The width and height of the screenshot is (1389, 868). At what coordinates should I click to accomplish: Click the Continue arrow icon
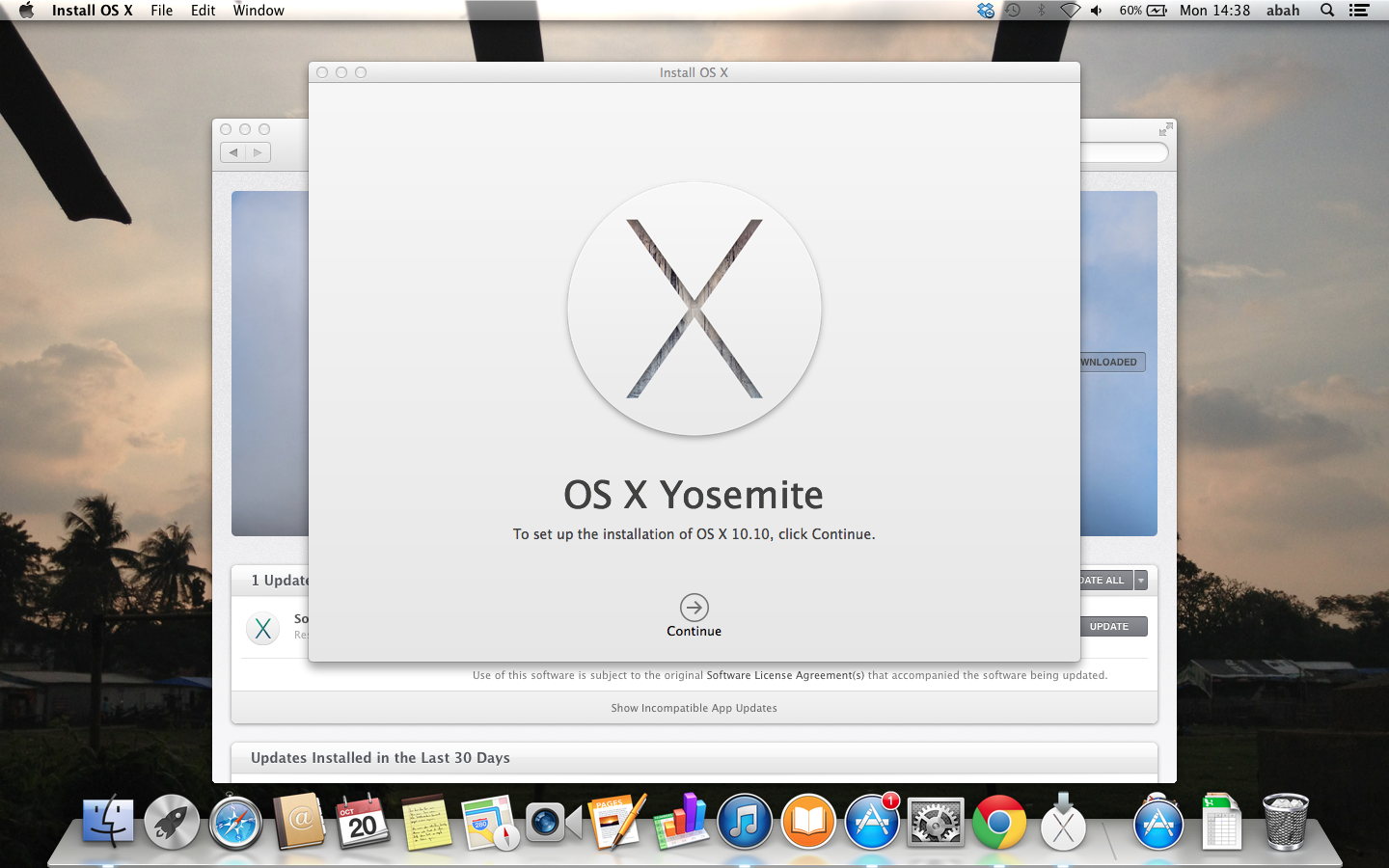[x=694, y=608]
